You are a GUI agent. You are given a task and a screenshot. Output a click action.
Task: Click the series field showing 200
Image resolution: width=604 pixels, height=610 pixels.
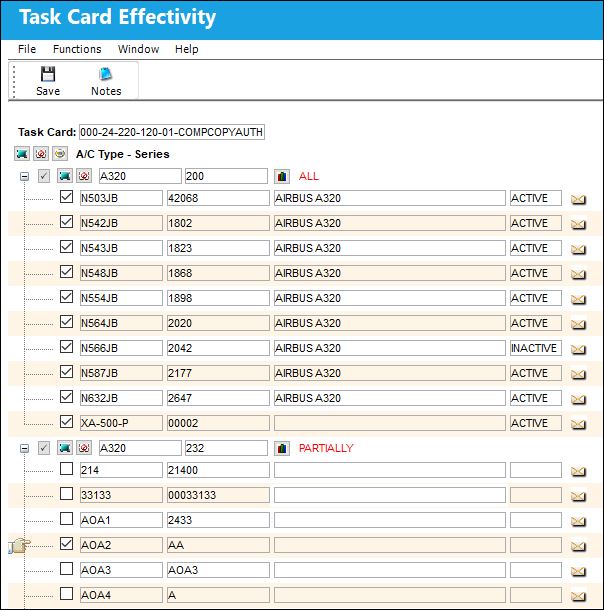(x=226, y=176)
